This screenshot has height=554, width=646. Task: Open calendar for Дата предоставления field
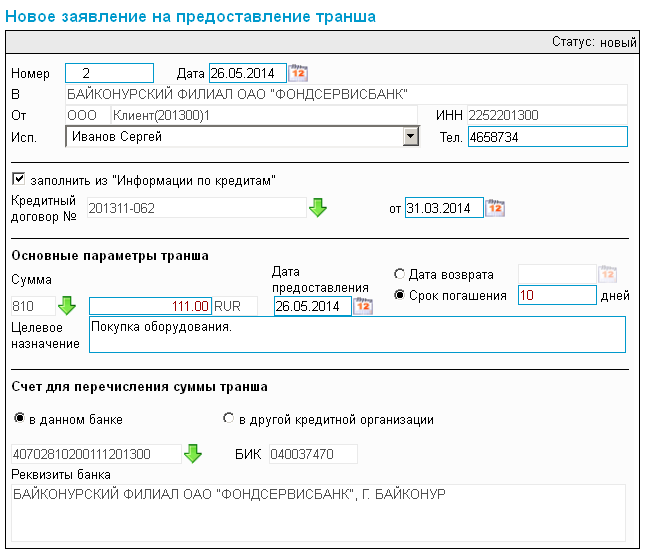(363, 306)
